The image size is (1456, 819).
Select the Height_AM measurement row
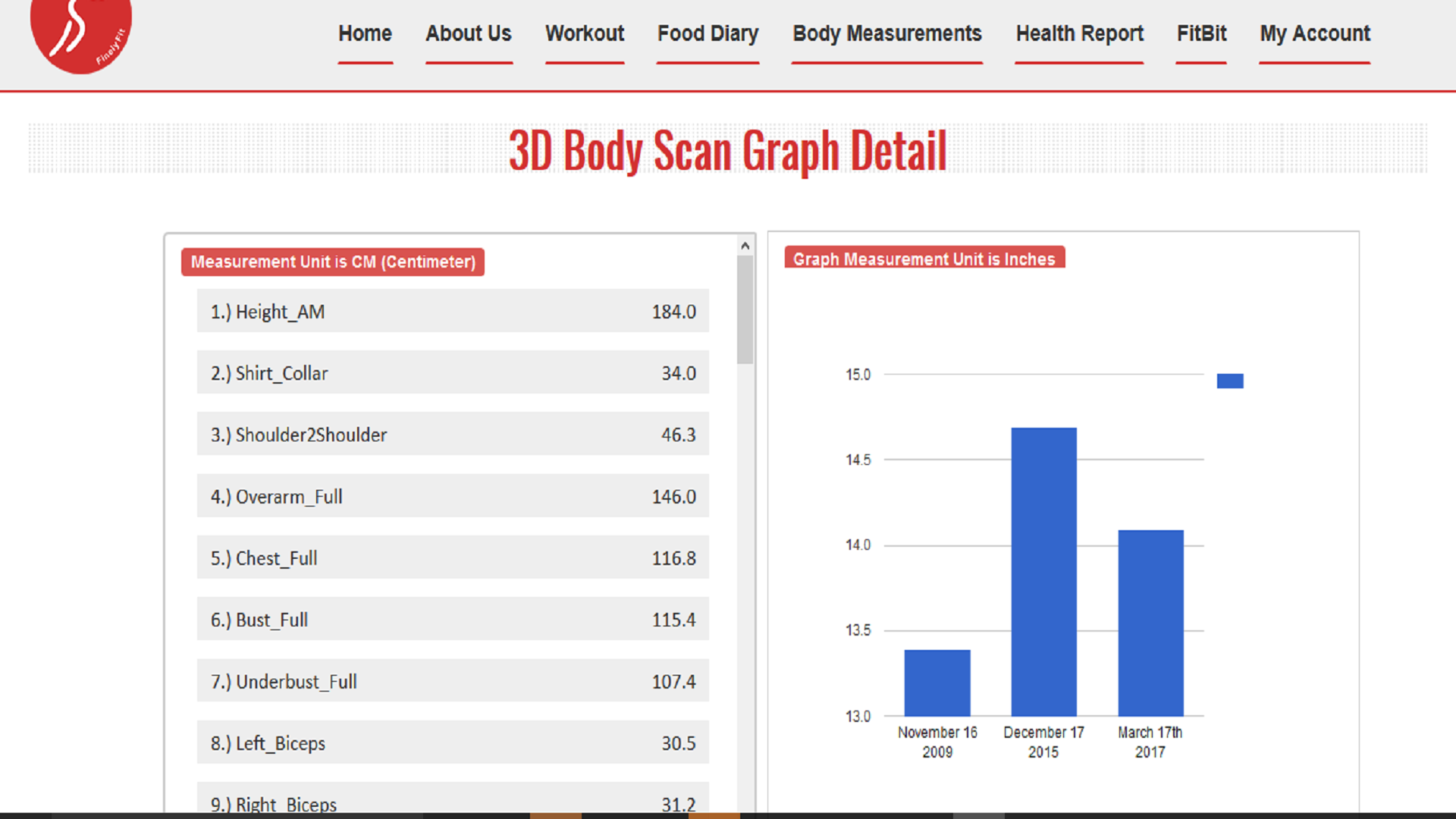click(453, 311)
